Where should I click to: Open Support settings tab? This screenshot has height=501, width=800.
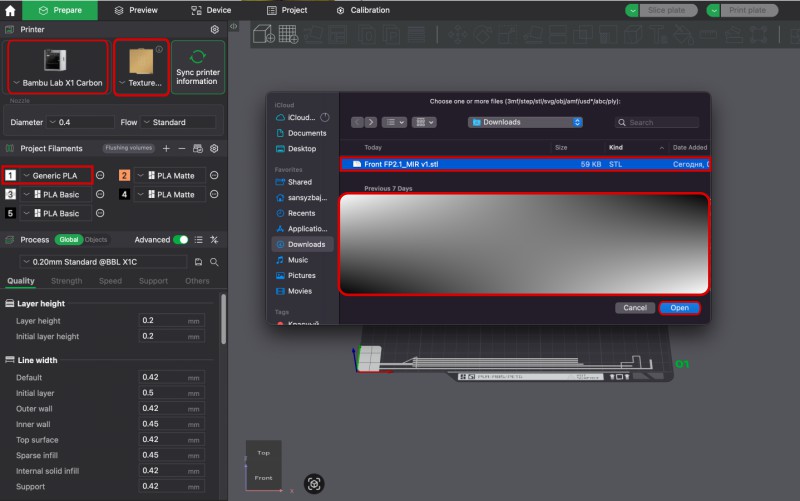(153, 281)
